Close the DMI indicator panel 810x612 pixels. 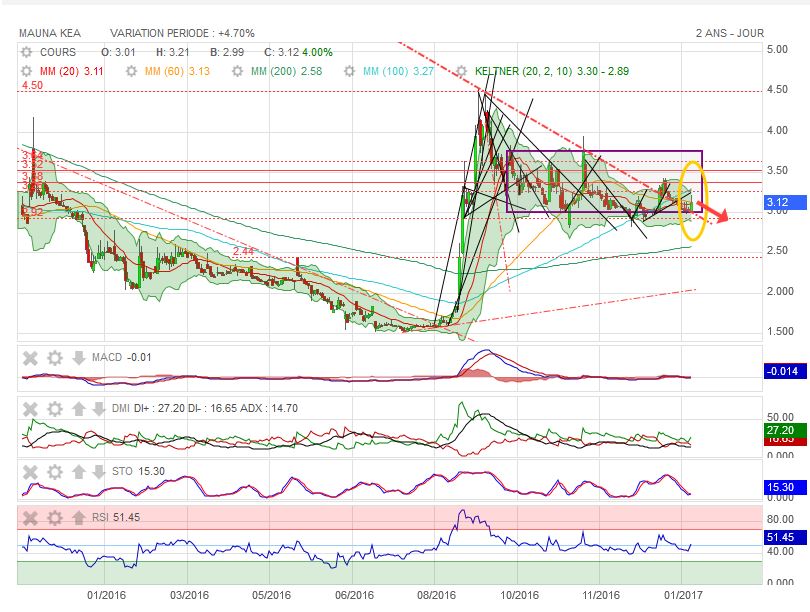click(30, 408)
